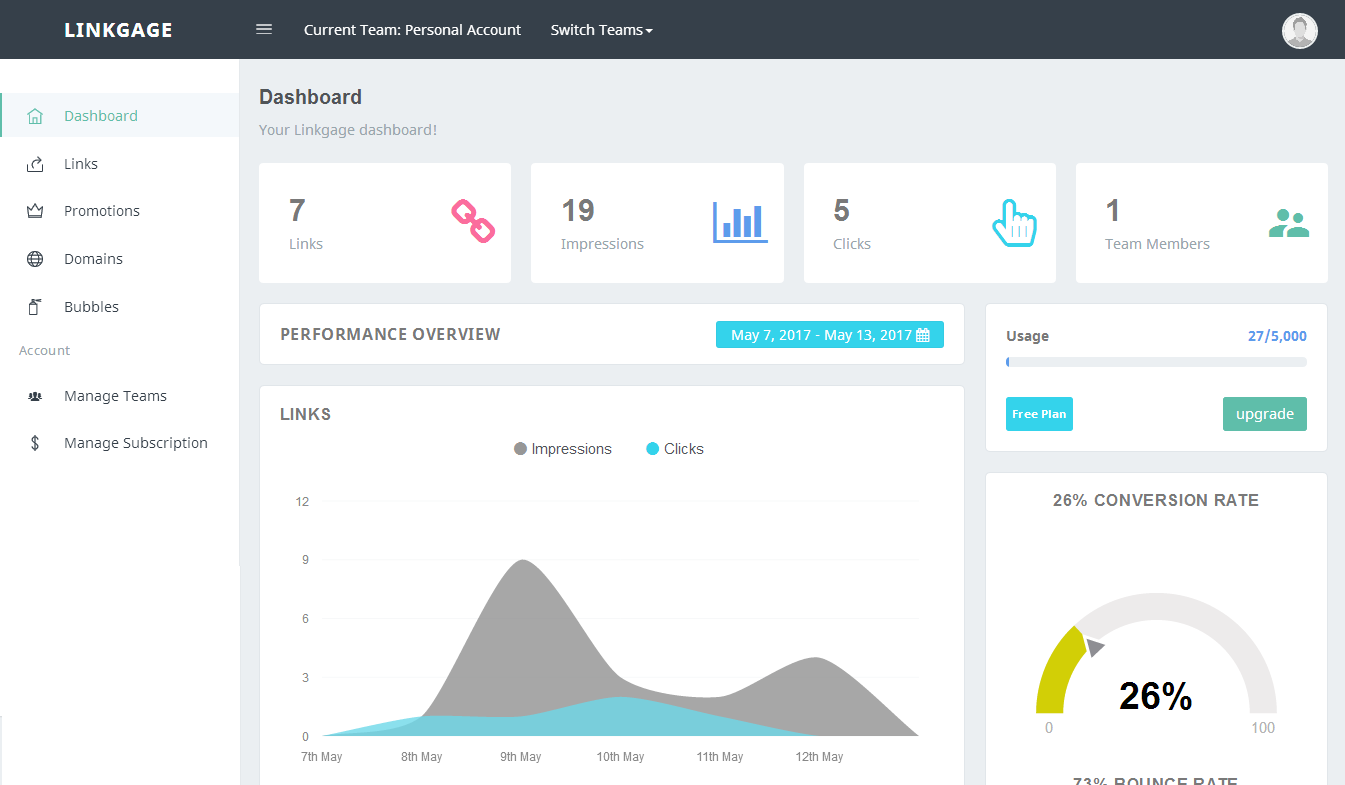Go to Links in the sidebar
Viewport: 1345px width, 785px height.
point(120,164)
